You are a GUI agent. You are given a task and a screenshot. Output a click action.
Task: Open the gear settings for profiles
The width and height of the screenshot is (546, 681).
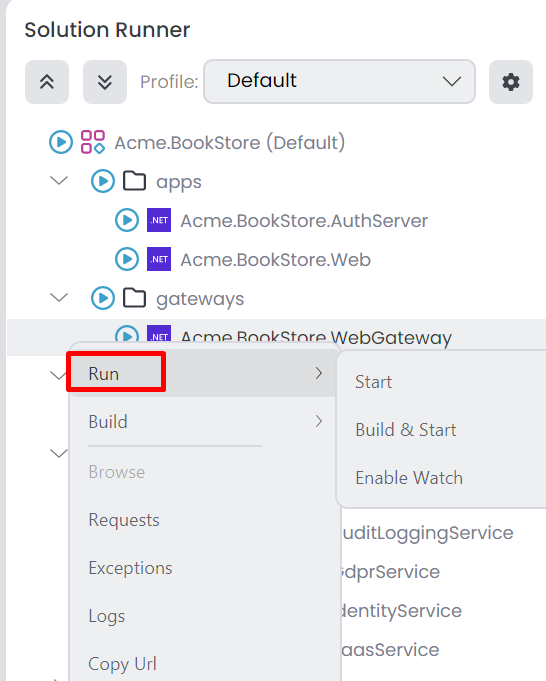[x=511, y=82]
